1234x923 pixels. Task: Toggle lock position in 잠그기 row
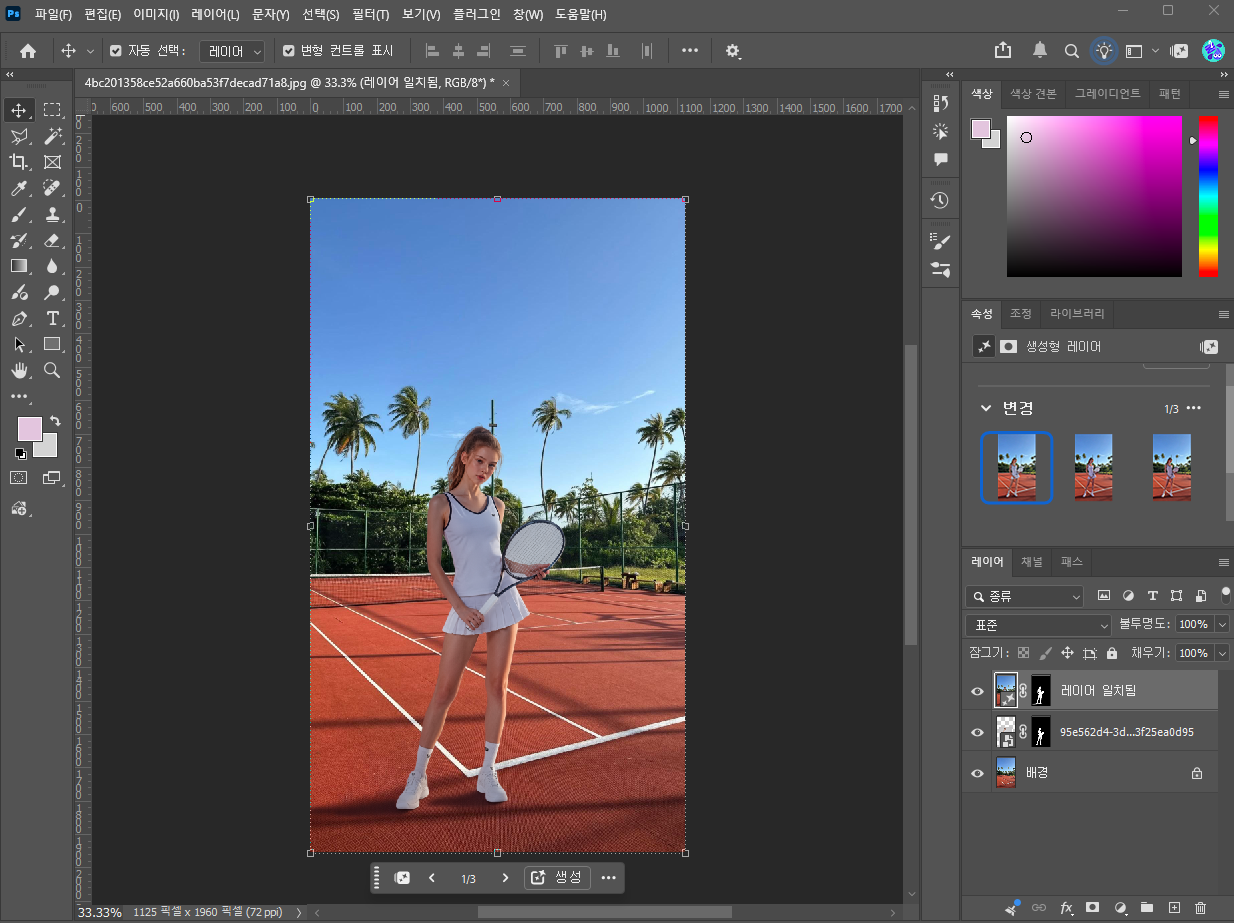(x=1067, y=653)
